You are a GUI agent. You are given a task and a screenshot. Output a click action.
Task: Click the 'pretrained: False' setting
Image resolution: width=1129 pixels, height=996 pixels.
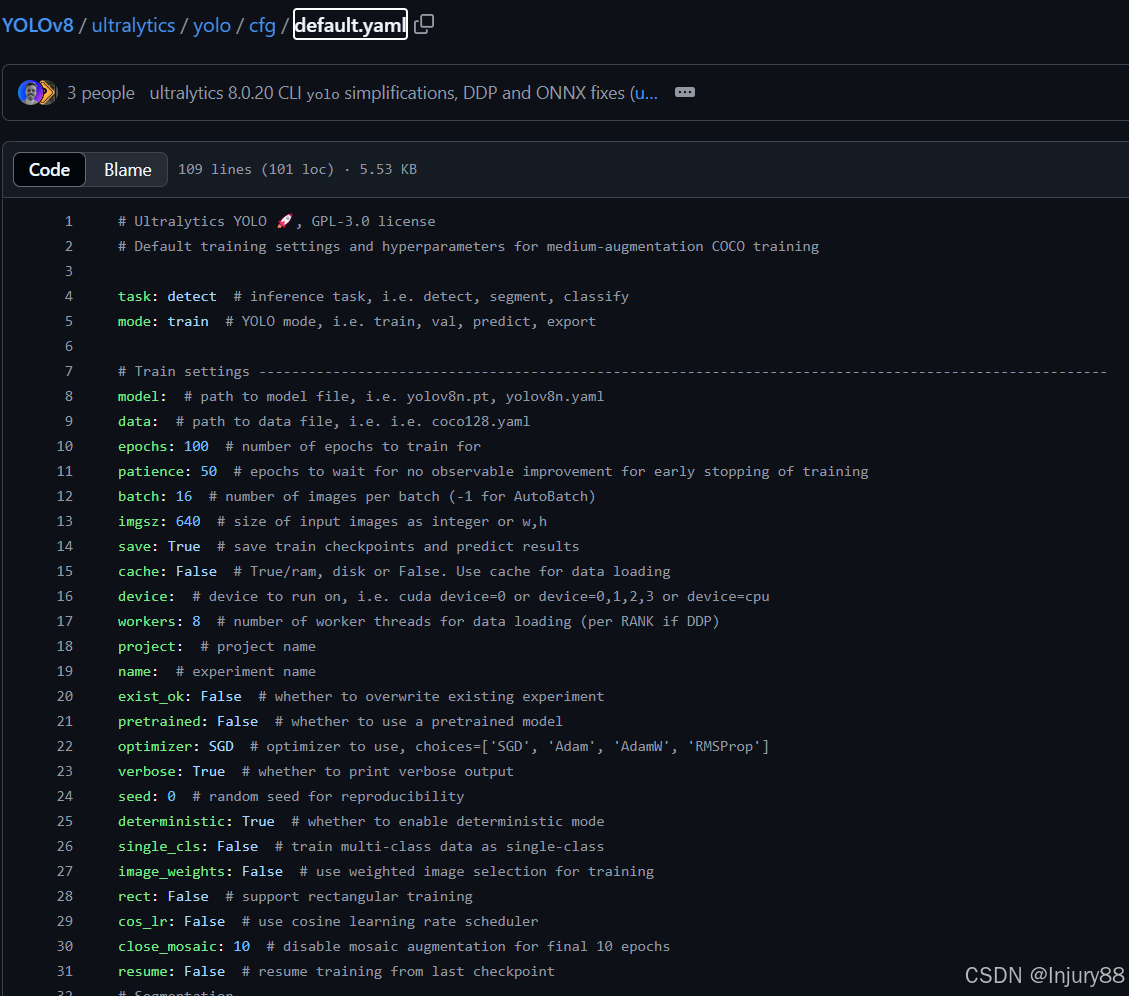click(188, 721)
